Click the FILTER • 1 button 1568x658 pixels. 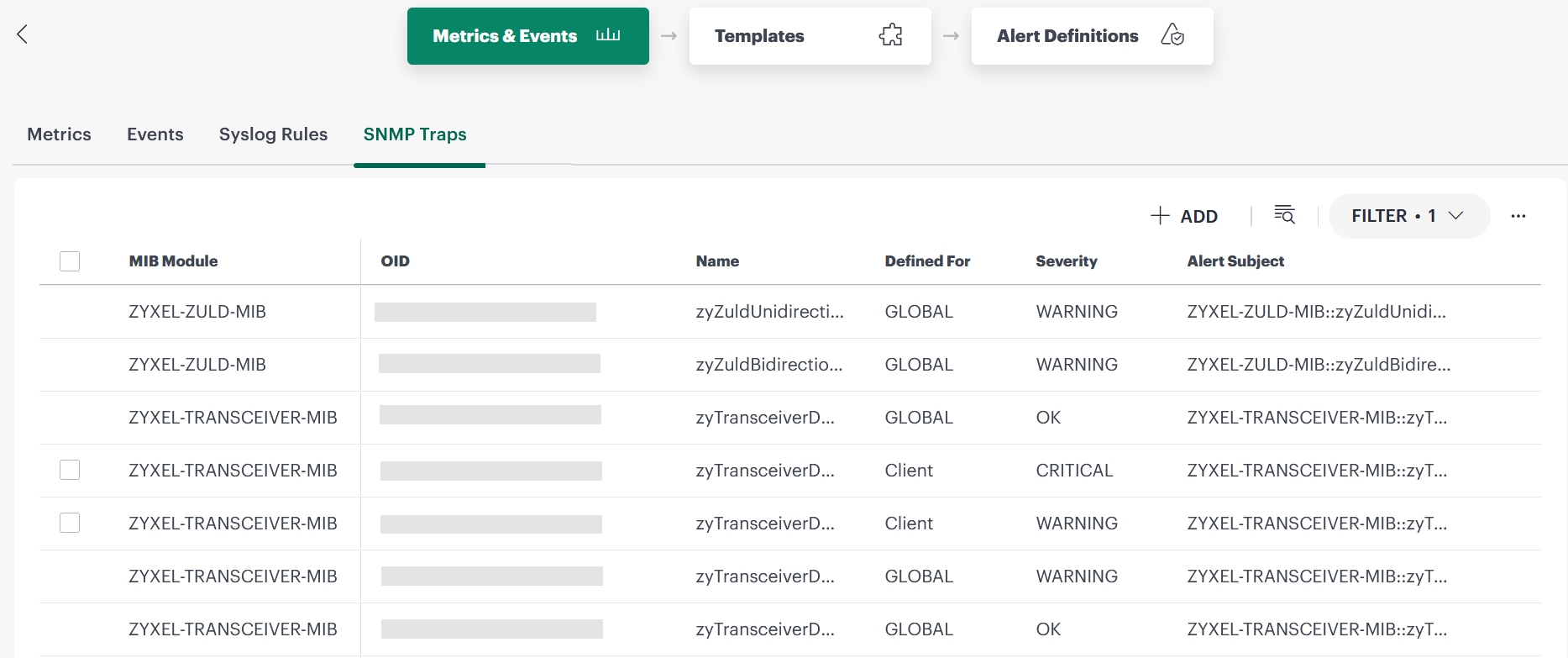point(1409,216)
